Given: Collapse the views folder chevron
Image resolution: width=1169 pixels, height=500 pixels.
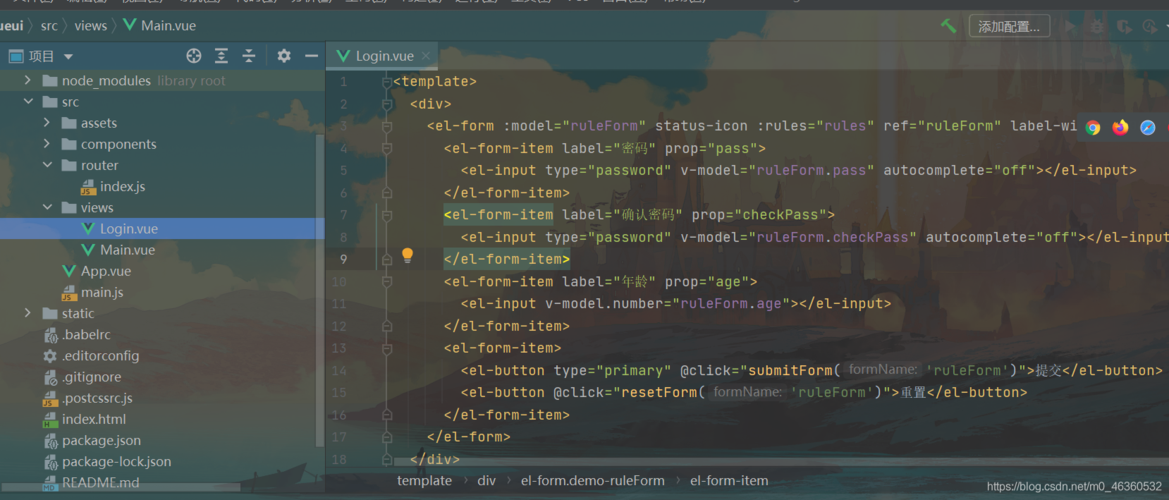Looking at the screenshot, I should (46, 207).
